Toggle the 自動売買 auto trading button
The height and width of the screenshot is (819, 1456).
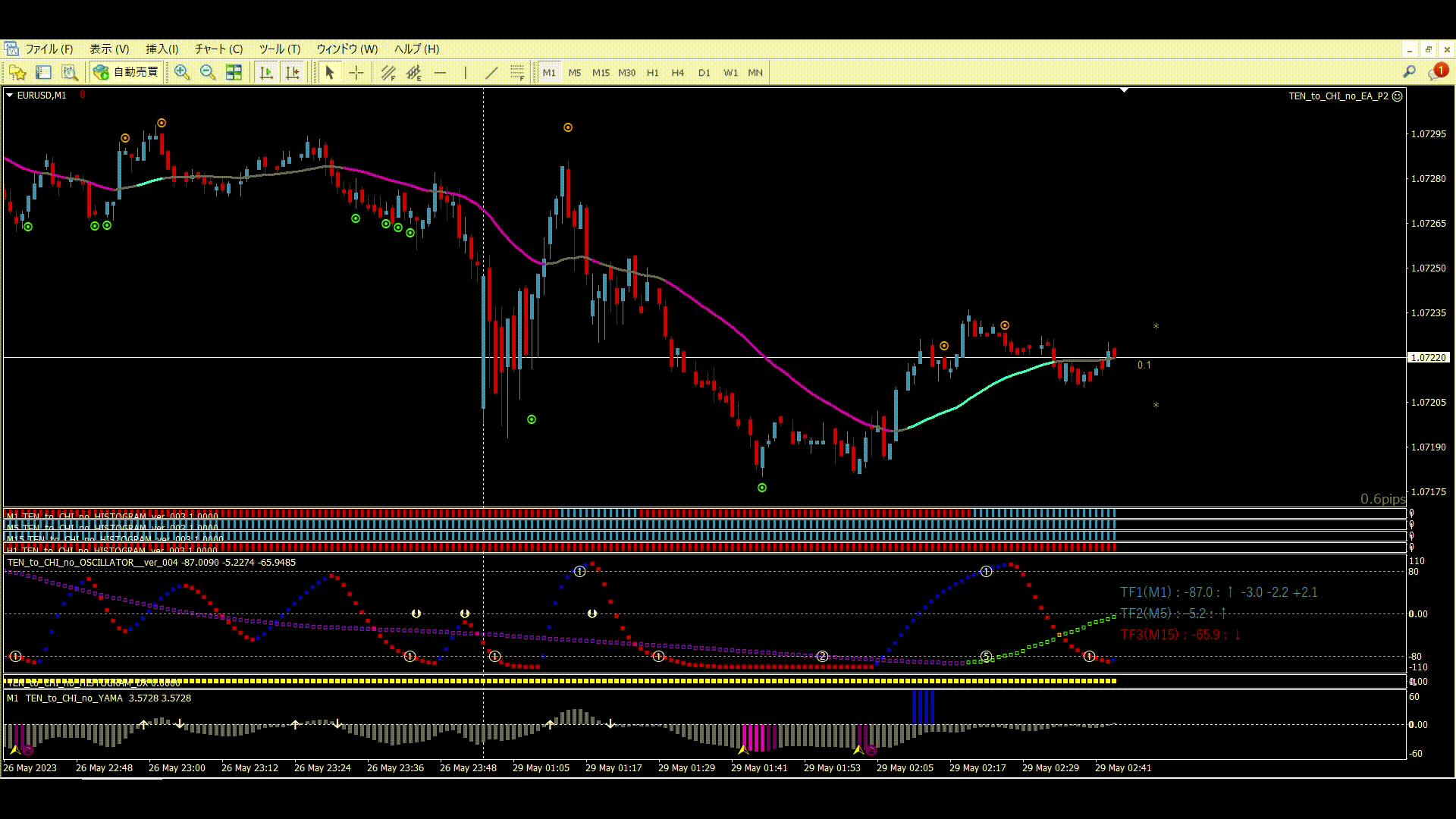pyautogui.click(x=127, y=73)
